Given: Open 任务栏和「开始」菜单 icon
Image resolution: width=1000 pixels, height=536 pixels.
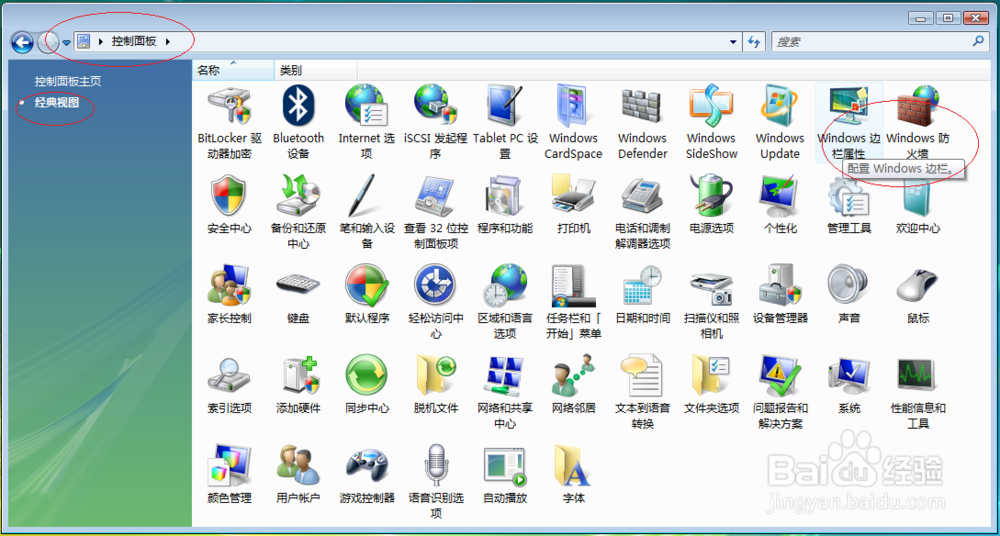Looking at the screenshot, I should coord(573,286).
